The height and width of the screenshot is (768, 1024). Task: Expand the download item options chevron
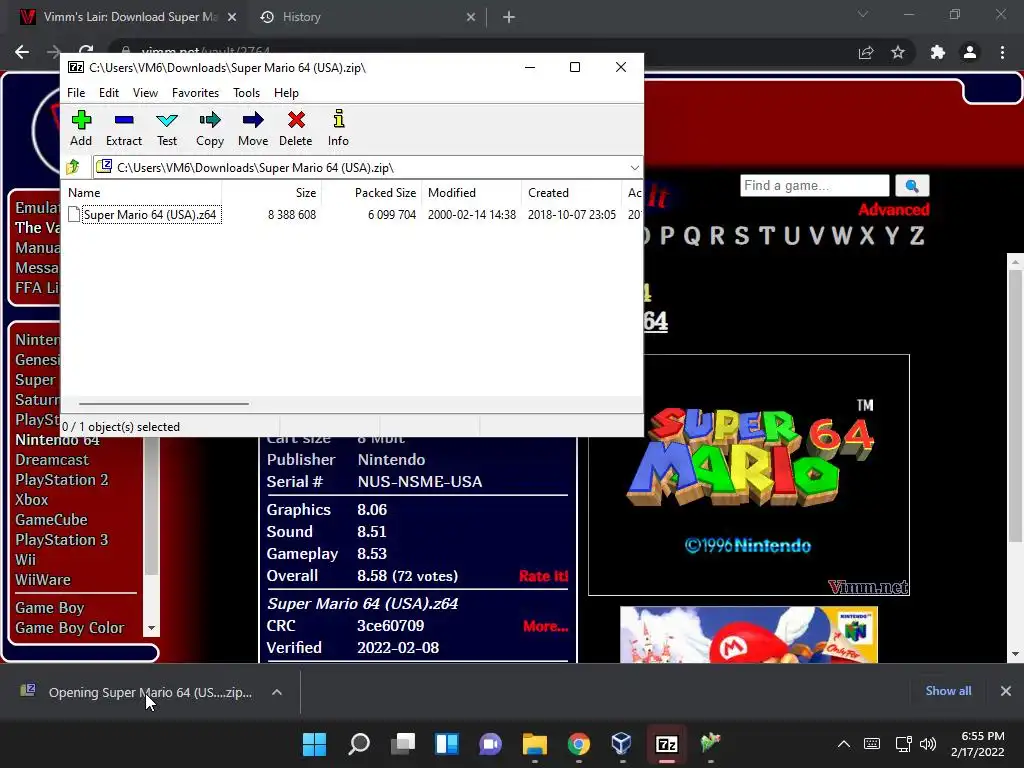coord(277,692)
